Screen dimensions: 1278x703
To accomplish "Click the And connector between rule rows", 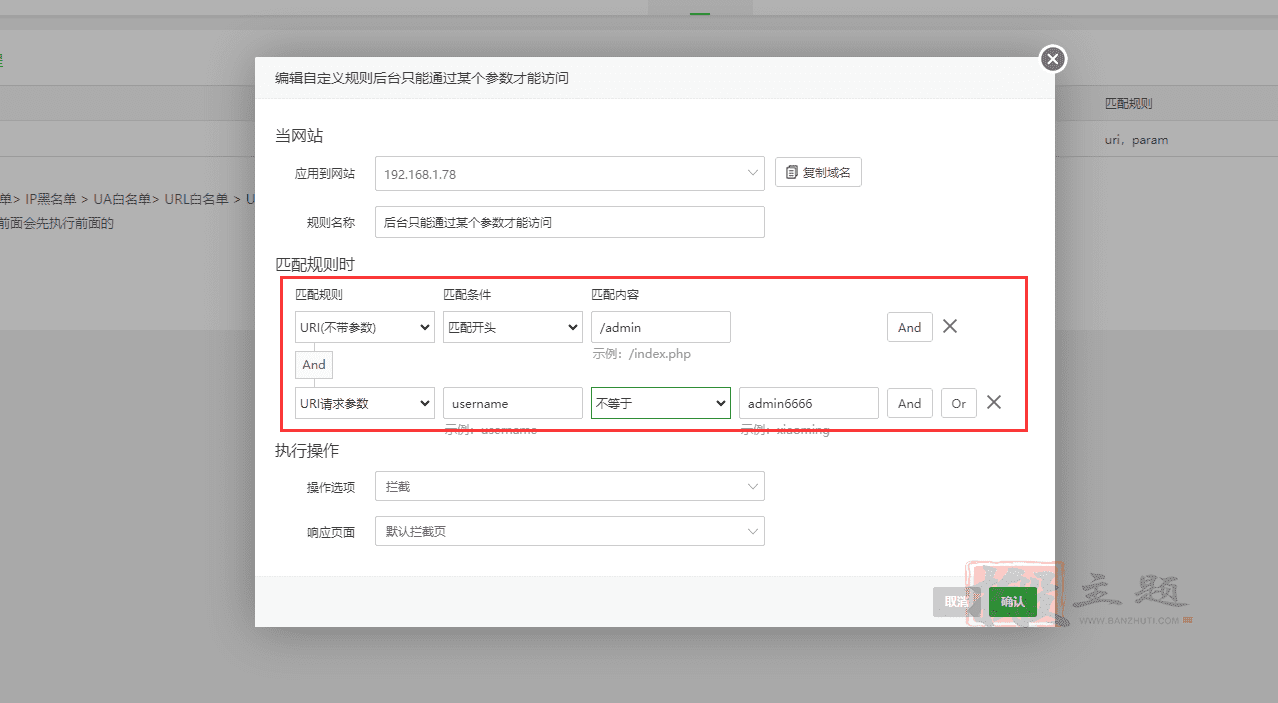I will [x=314, y=364].
